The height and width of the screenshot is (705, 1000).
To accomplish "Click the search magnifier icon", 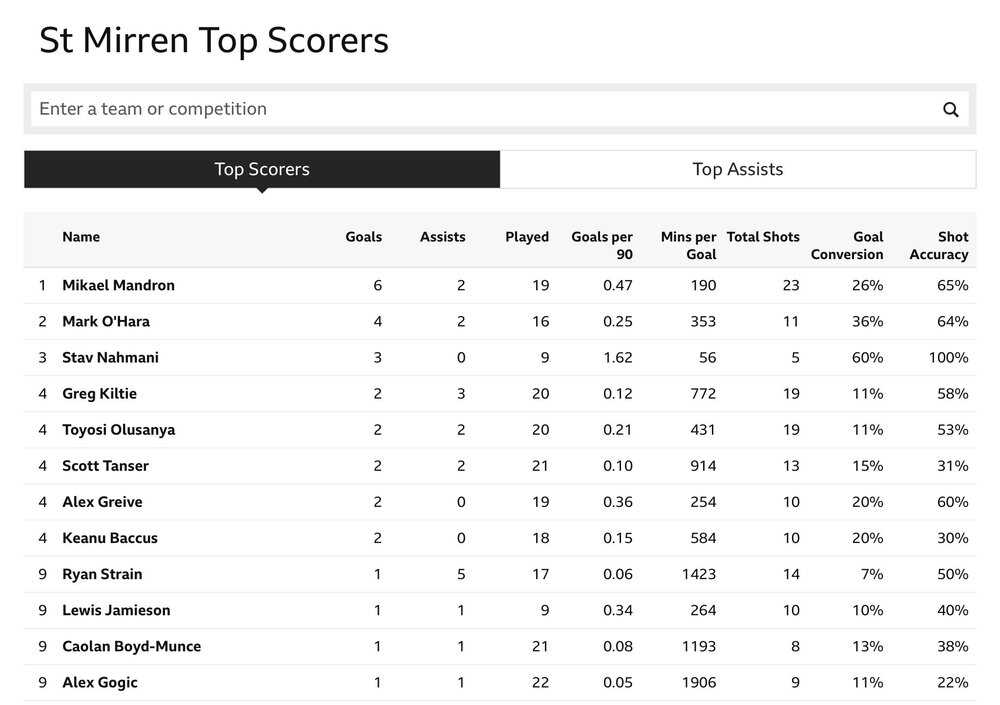I will 950,110.
